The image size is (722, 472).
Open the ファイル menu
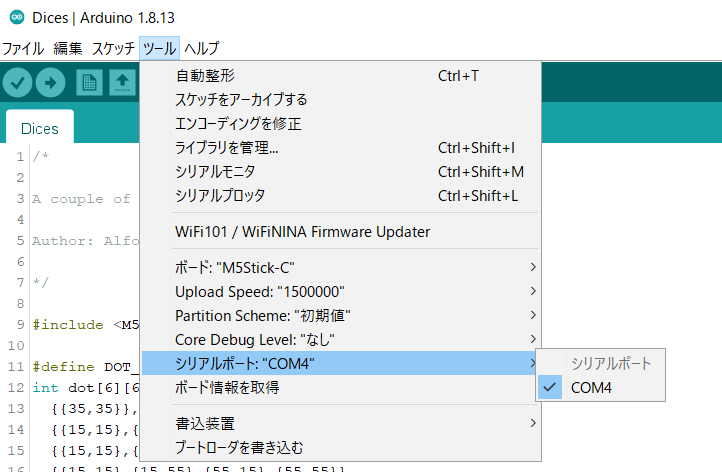pos(23,48)
